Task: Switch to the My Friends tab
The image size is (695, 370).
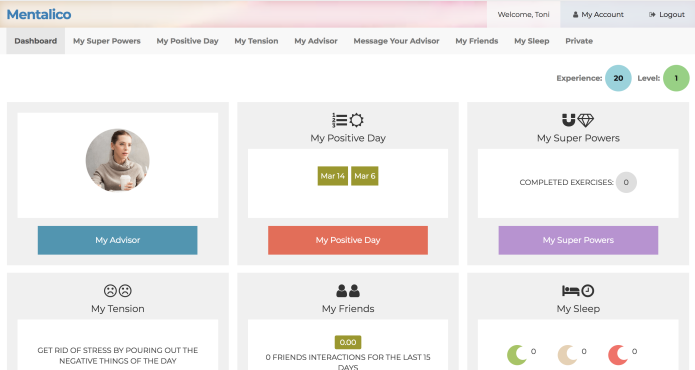Action: click(x=477, y=41)
